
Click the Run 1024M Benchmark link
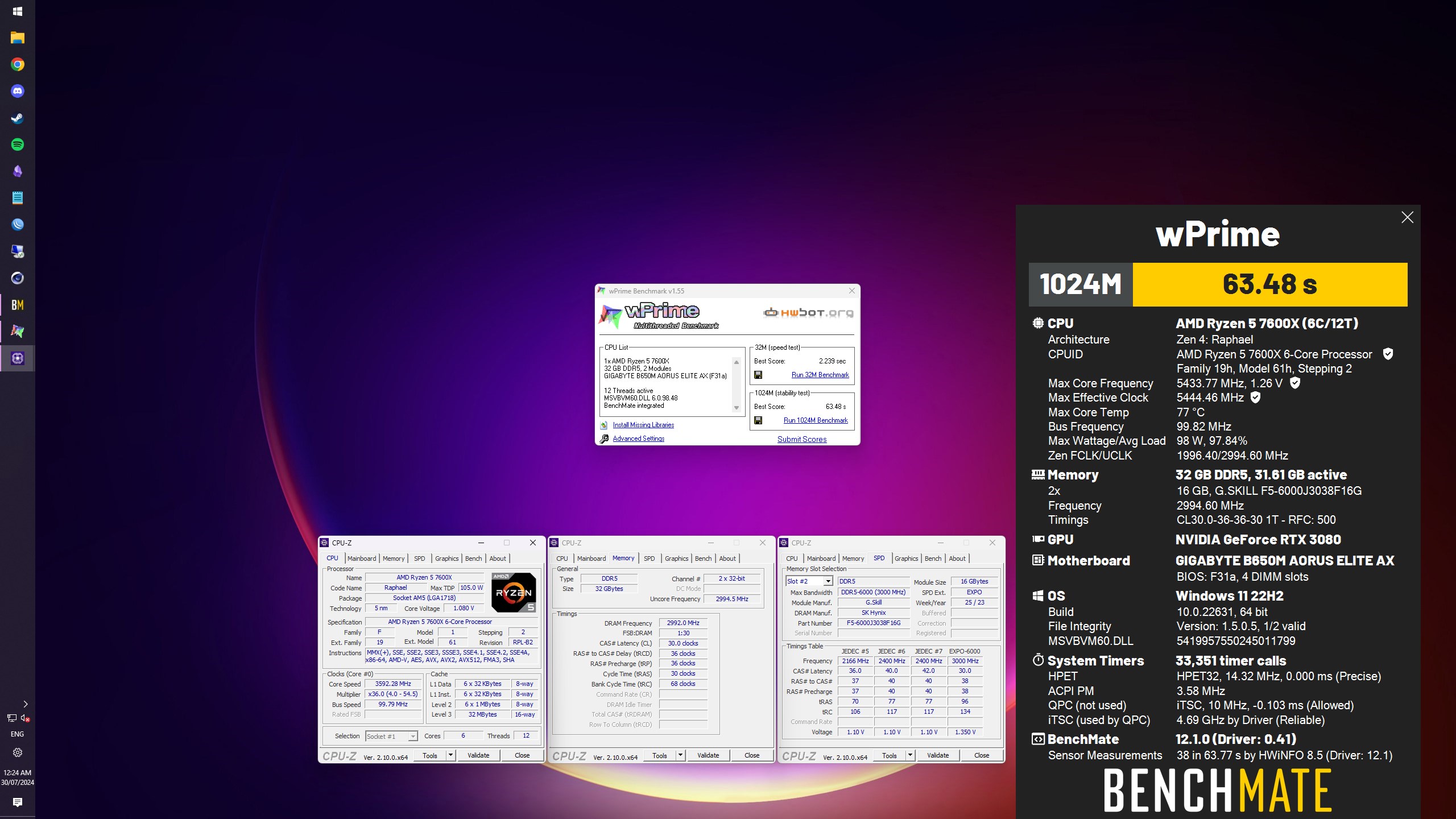point(816,420)
